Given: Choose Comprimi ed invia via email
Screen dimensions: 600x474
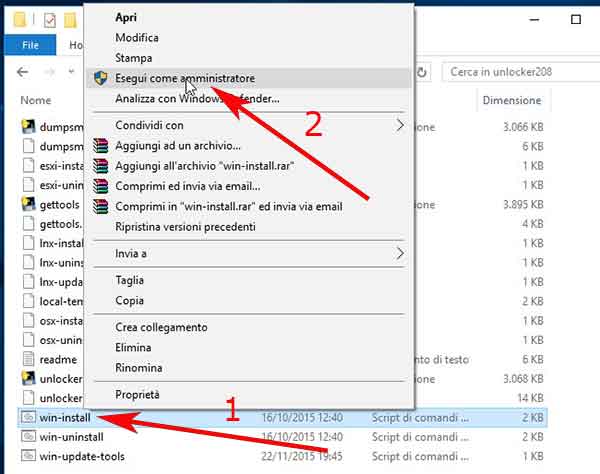Looking at the screenshot, I should pos(188,186).
